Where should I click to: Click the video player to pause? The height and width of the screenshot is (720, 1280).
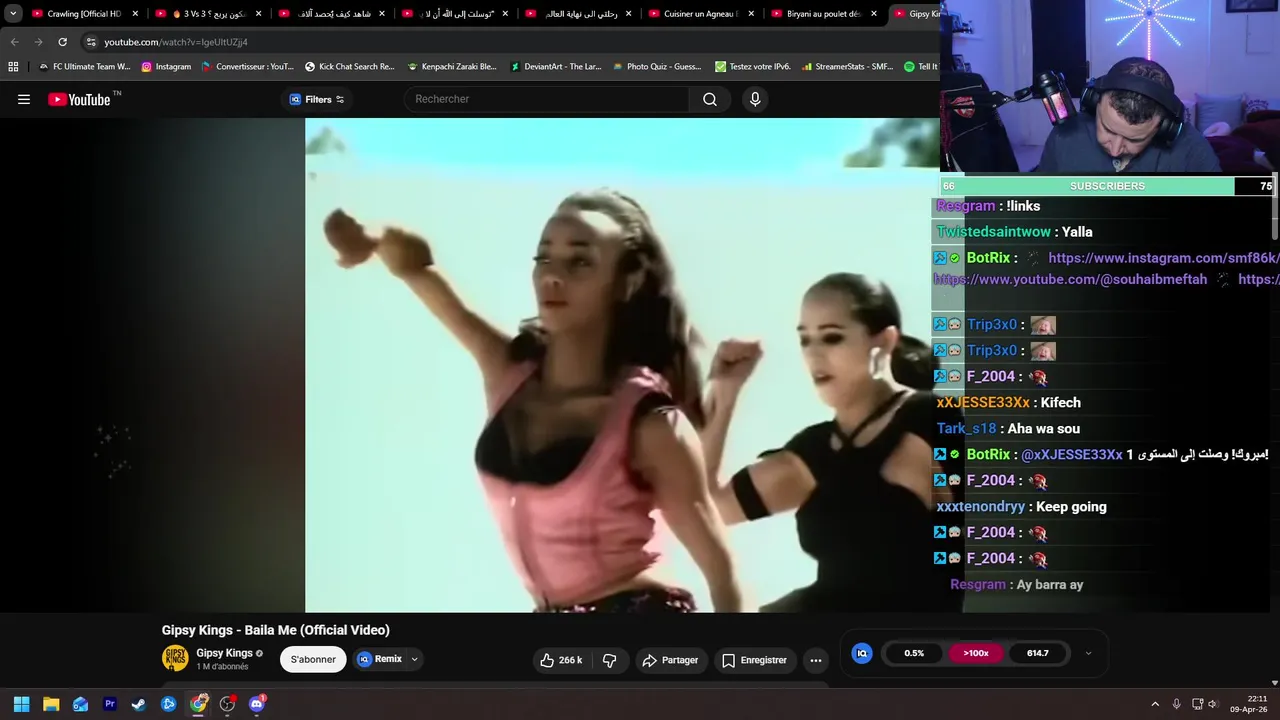tap(622, 365)
